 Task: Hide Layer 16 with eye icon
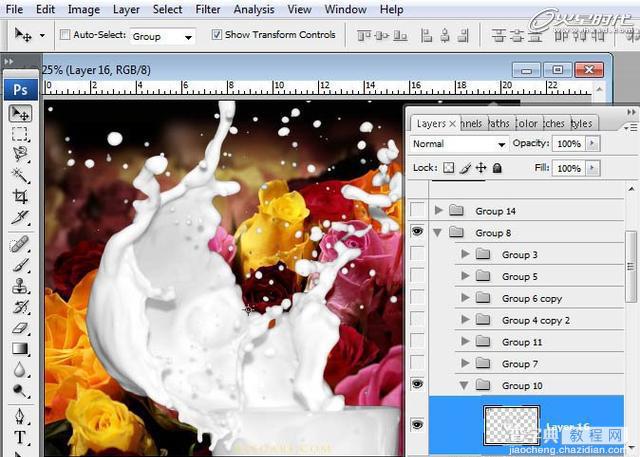[x=417, y=425]
